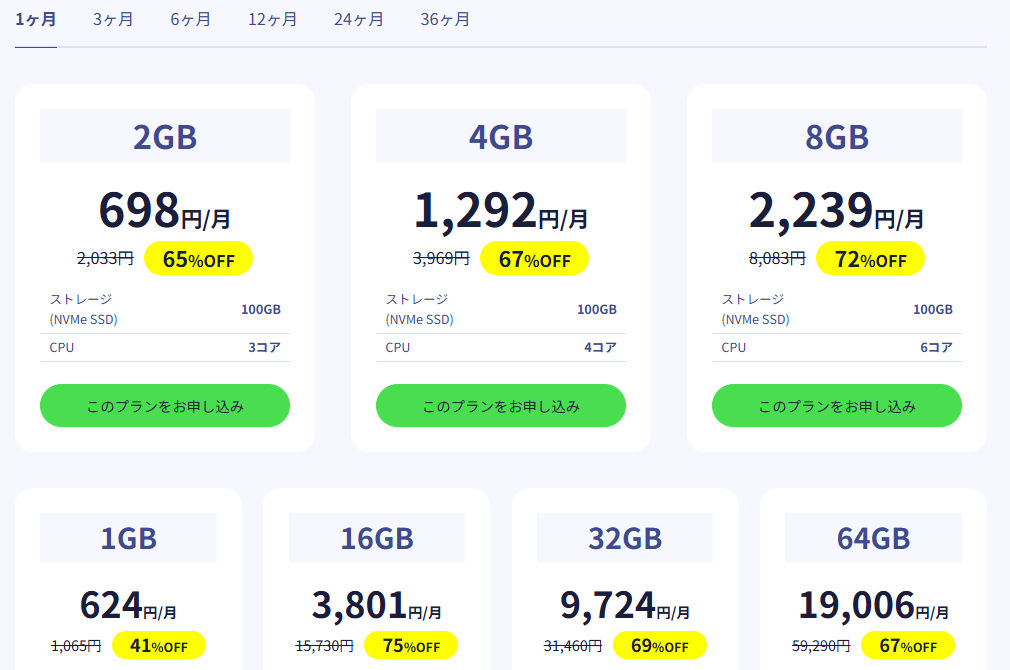Choose the 32GB plan heading

(x=625, y=539)
